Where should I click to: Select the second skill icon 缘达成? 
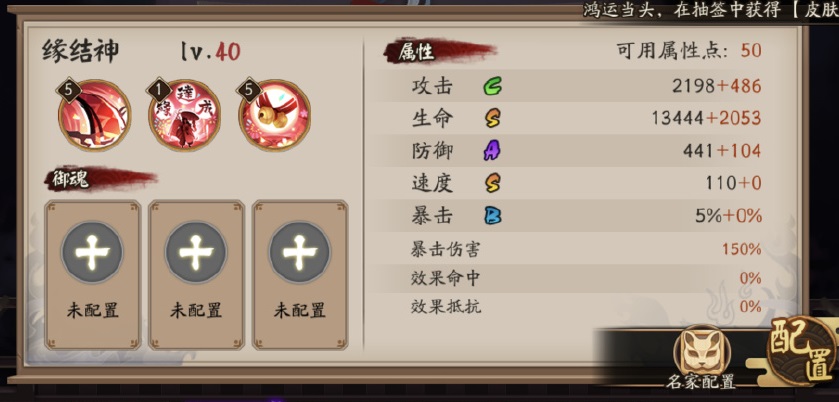click(x=184, y=114)
